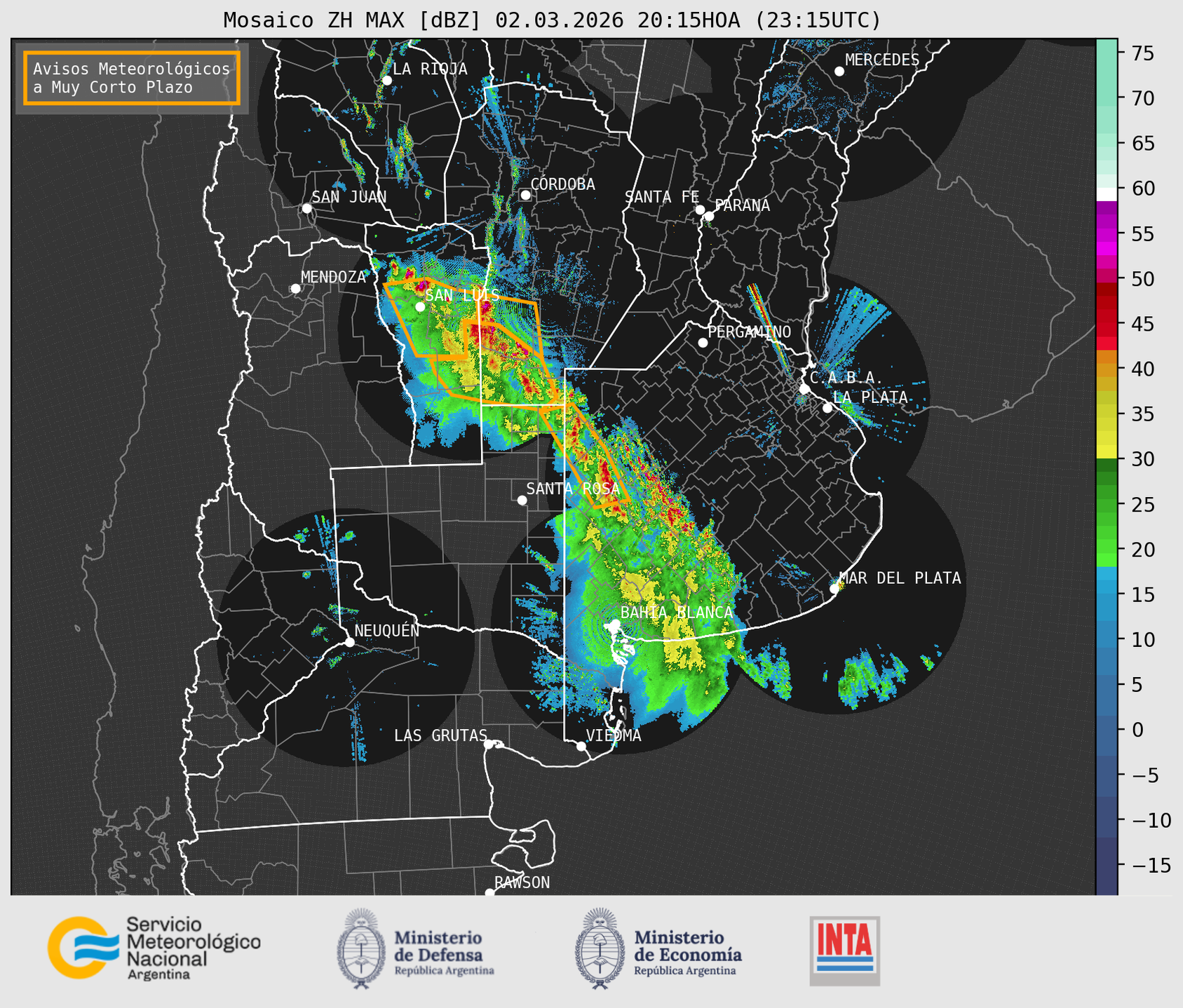
Task: Click the white dot marker for San Luis
Action: 420,306
